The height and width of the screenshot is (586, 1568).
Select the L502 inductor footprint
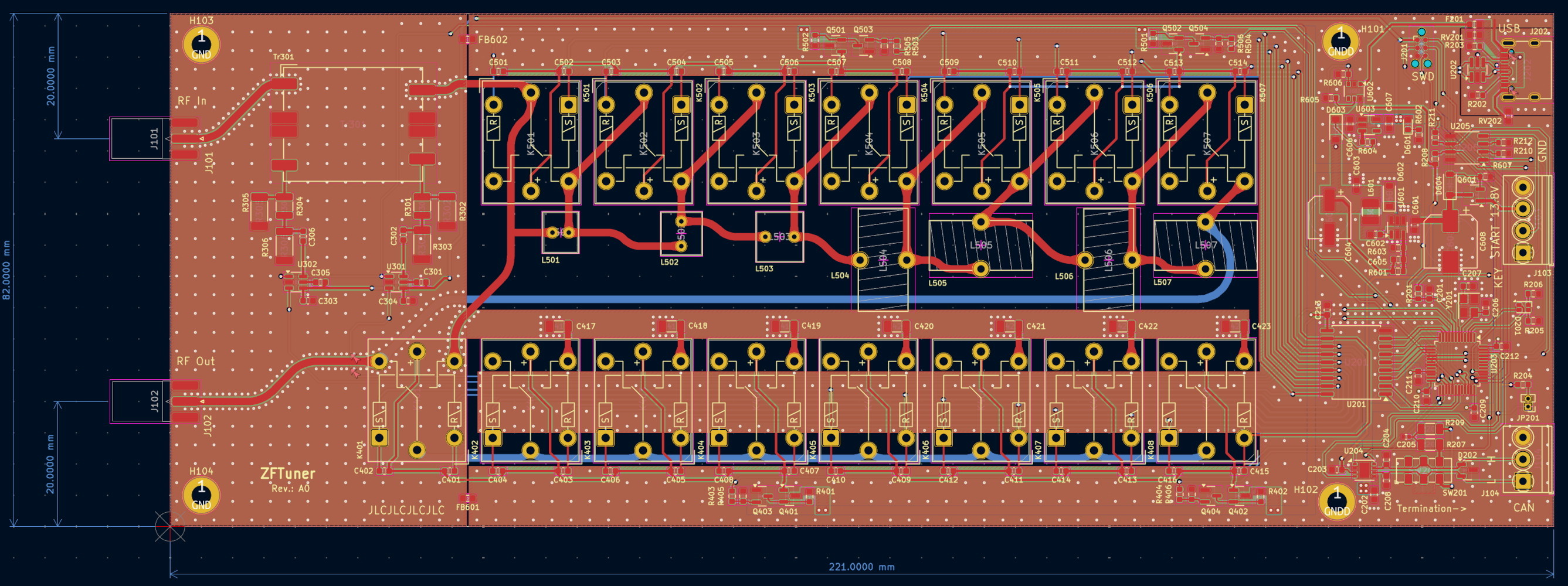pos(681,234)
